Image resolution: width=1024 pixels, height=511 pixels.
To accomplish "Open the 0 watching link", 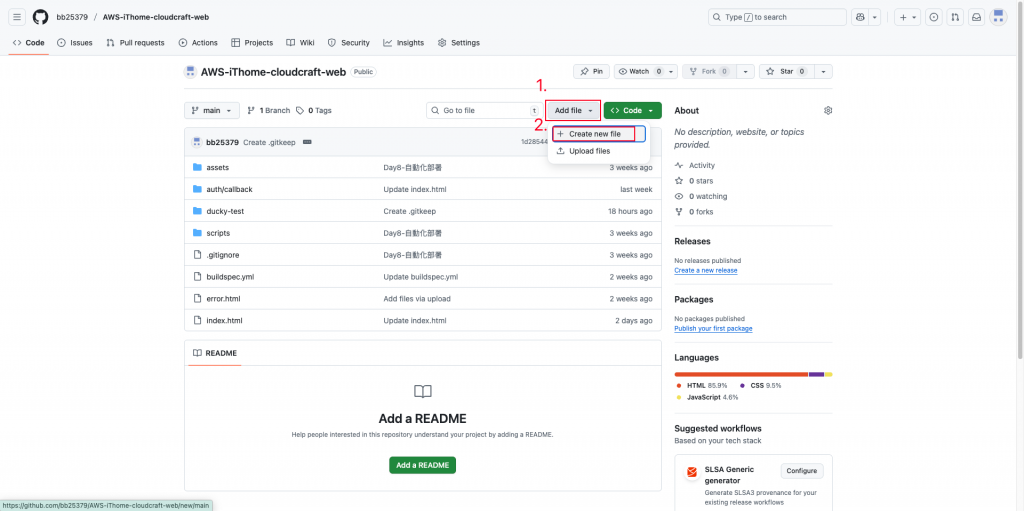I will click(701, 196).
